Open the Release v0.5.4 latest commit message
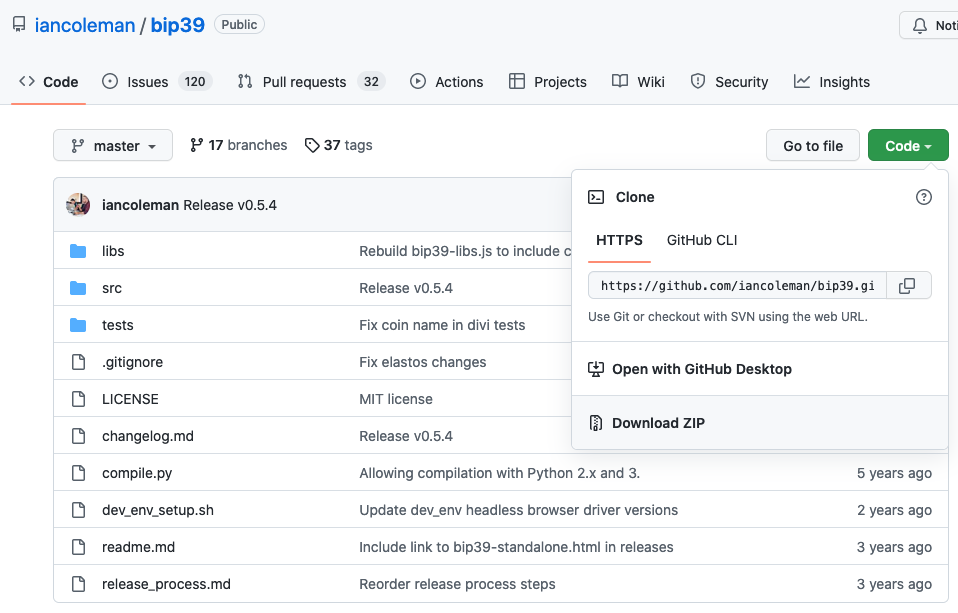Screen dimensions: 958x613 230,205
